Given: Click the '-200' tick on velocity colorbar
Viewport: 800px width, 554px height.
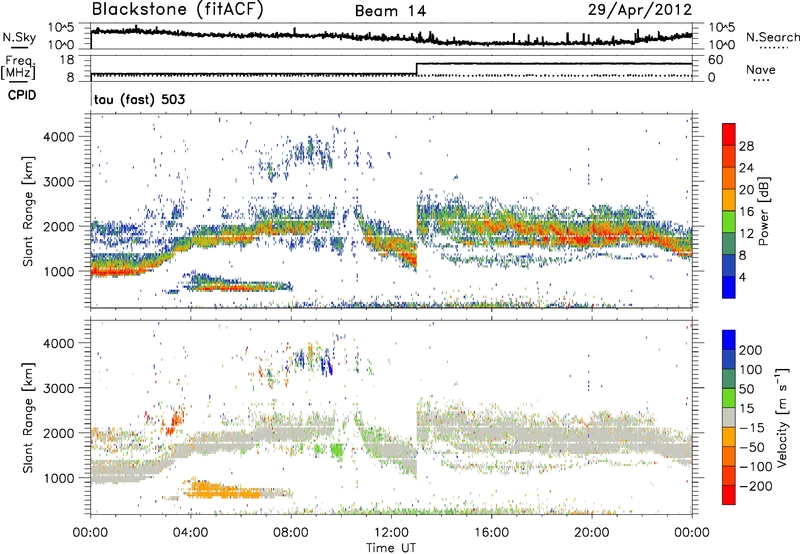Looking at the screenshot, I should [x=756, y=486].
